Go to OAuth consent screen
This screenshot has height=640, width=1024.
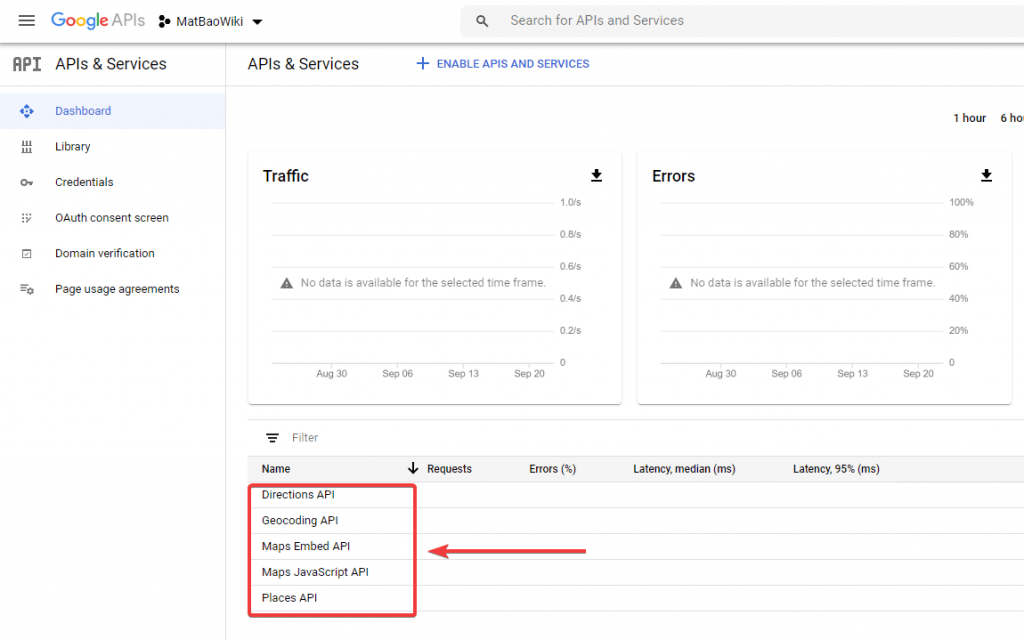point(111,218)
